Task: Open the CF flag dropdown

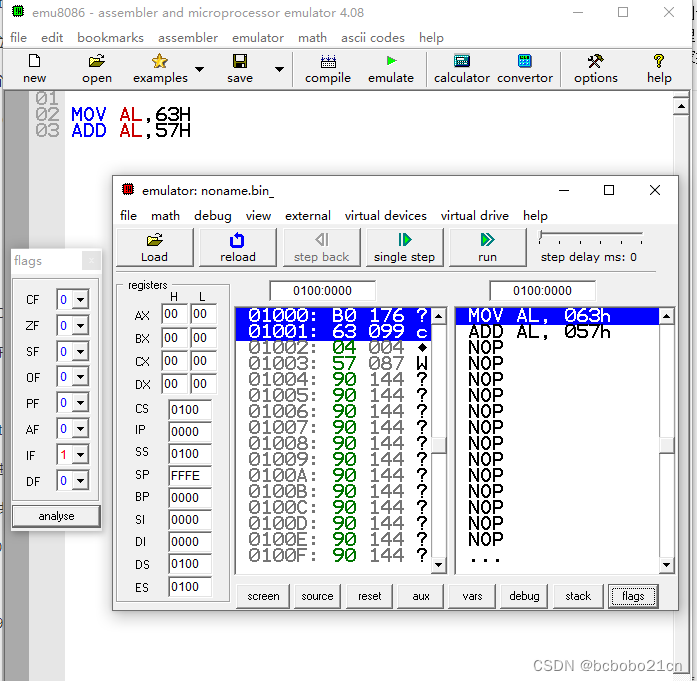Action: (x=80, y=300)
